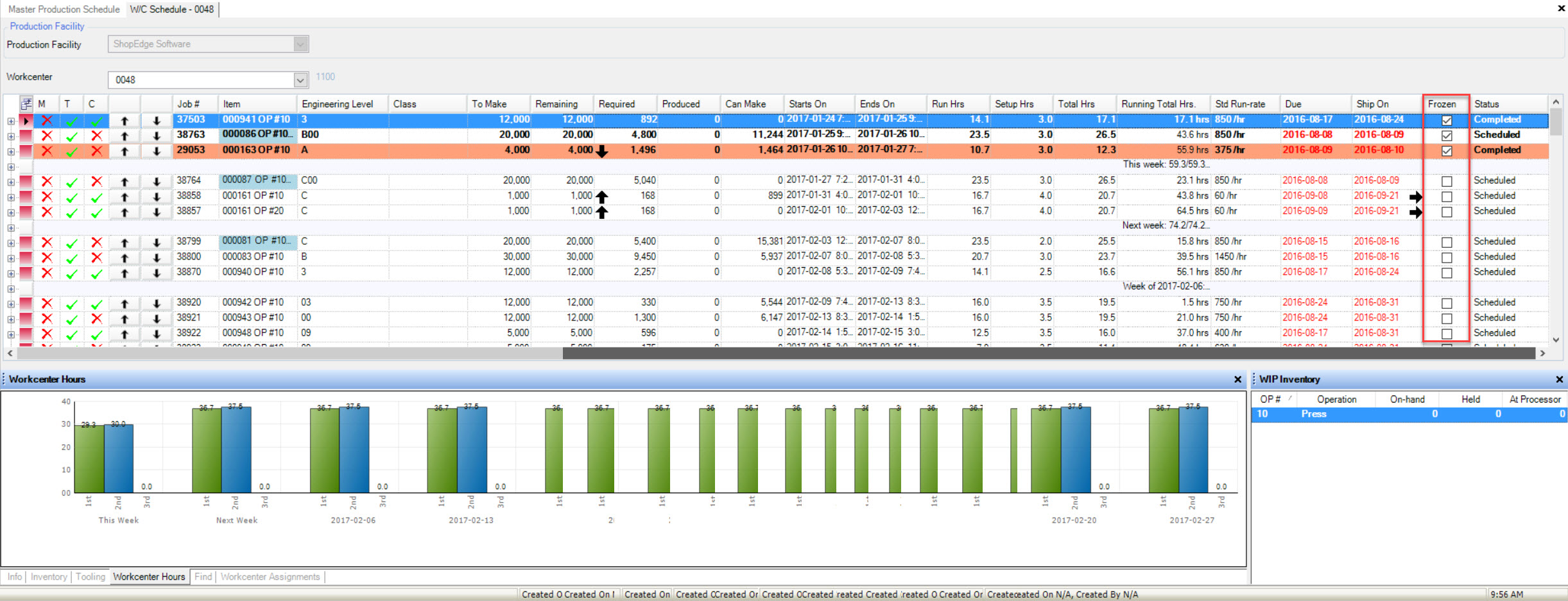Open the Inventory tab
This screenshot has width=1568, height=601.
[x=49, y=577]
